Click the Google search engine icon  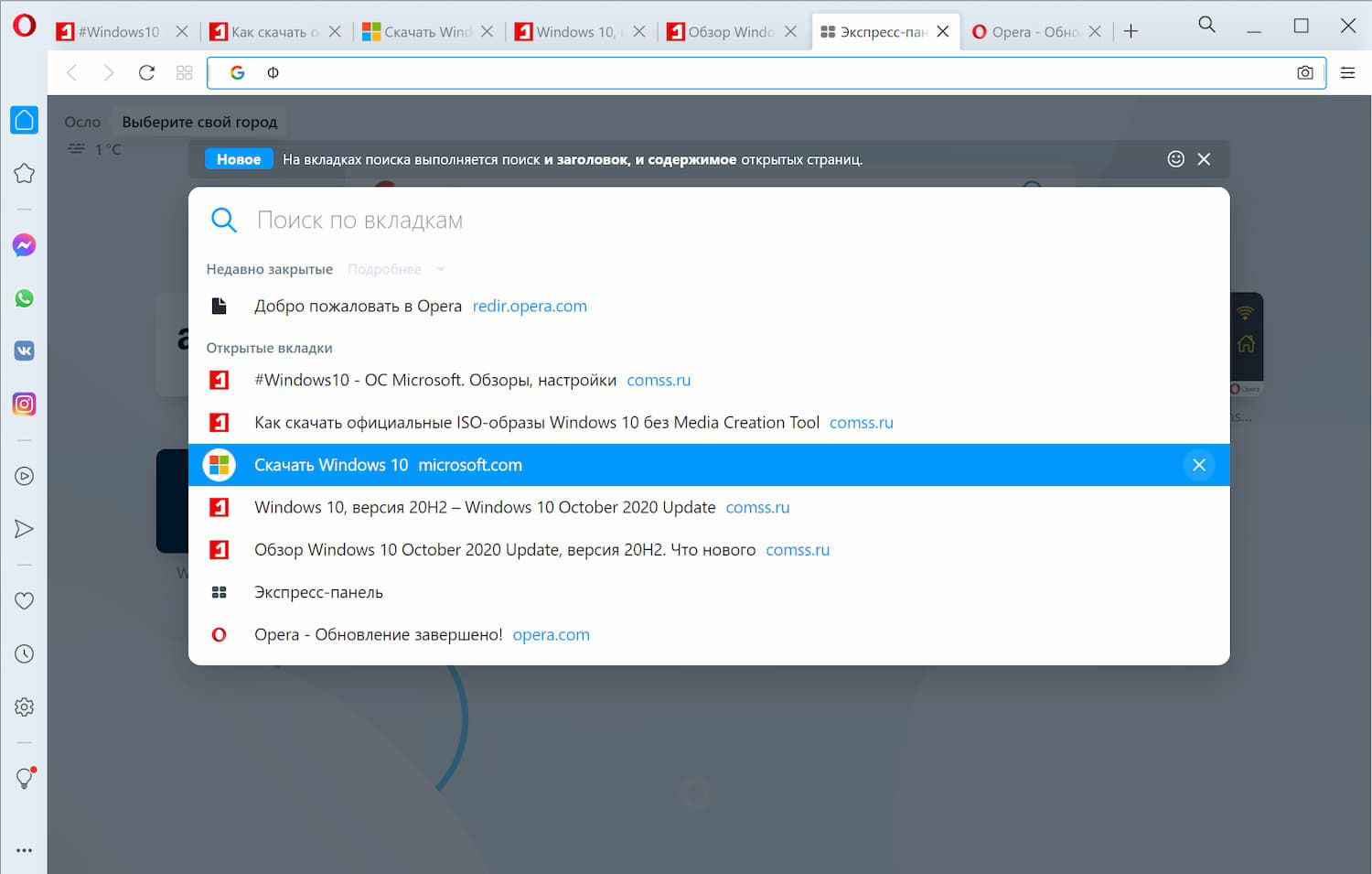pos(238,72)
